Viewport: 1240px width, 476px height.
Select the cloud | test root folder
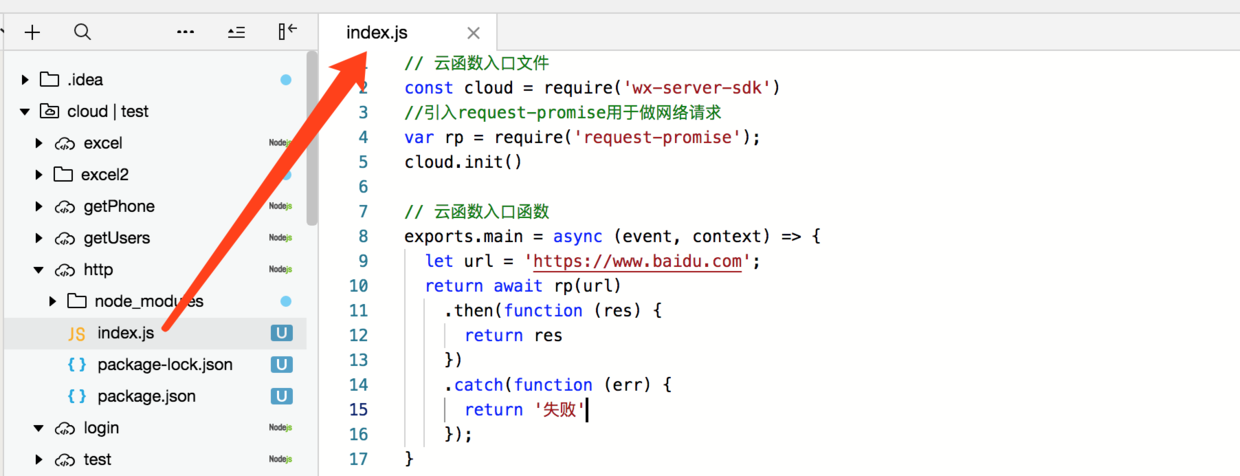point(153,111)
